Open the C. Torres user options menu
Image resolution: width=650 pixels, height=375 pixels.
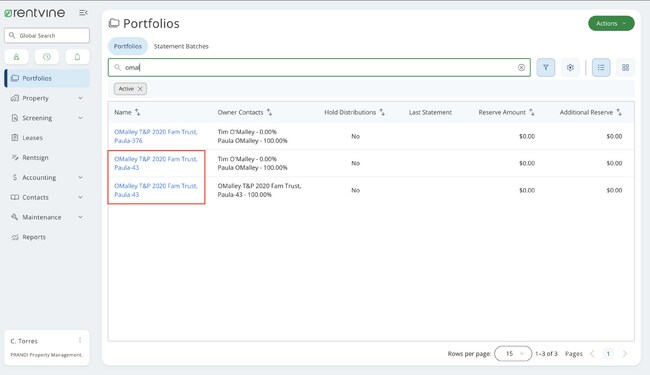[80, 341]
